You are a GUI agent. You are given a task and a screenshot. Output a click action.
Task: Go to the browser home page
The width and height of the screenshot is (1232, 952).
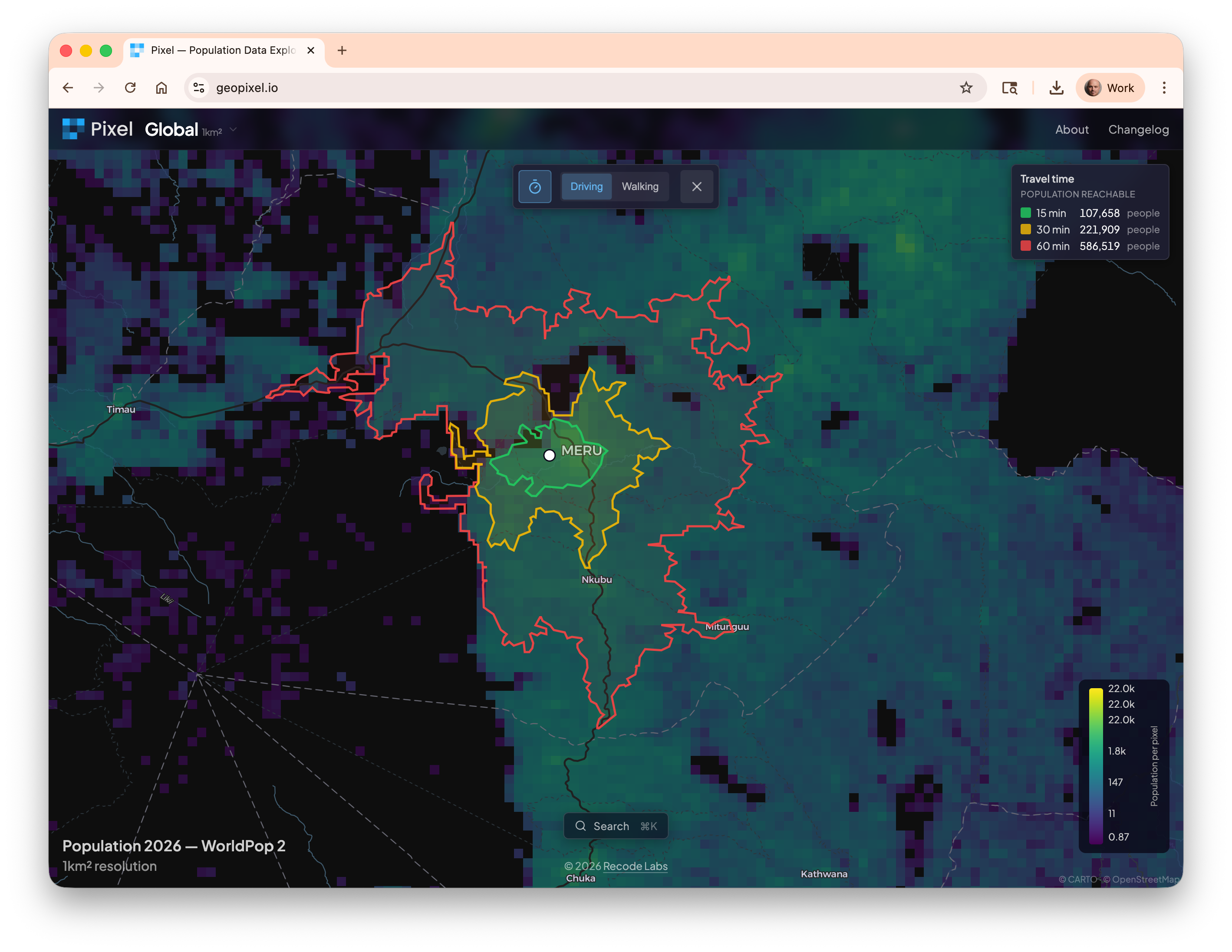pyautogui.click(x=161, y=87)
